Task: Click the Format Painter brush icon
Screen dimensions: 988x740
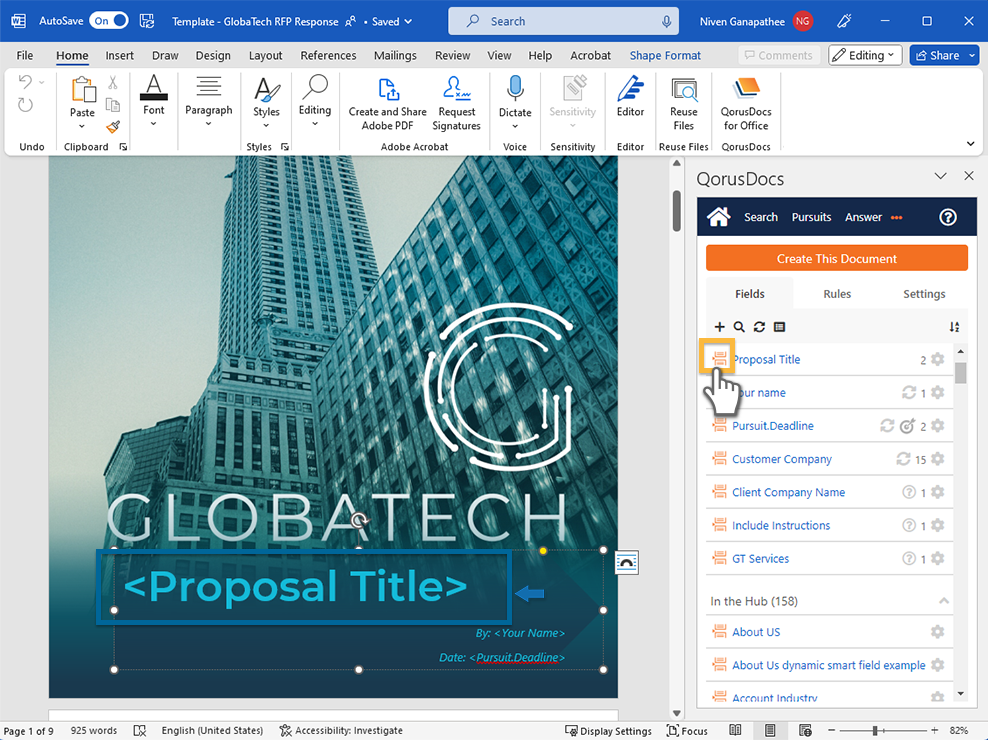Action: coord(113,127)
